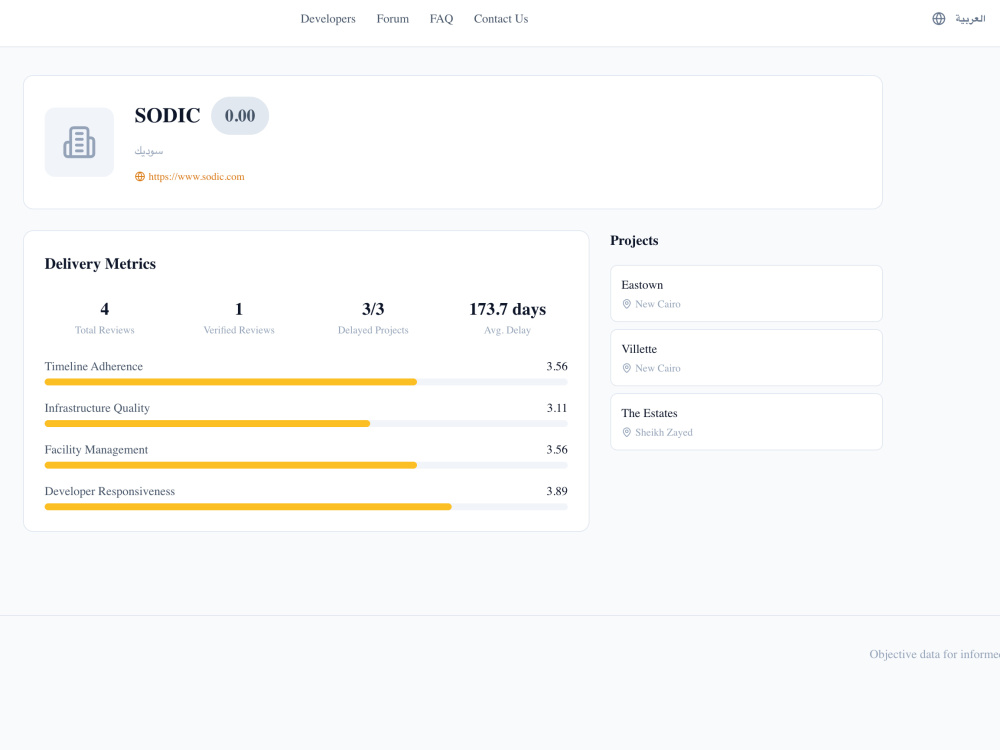Click the Timeline Adherence label
This screenshot has height=750, width=1000.
pyautogui.click(x=94, y=367)
